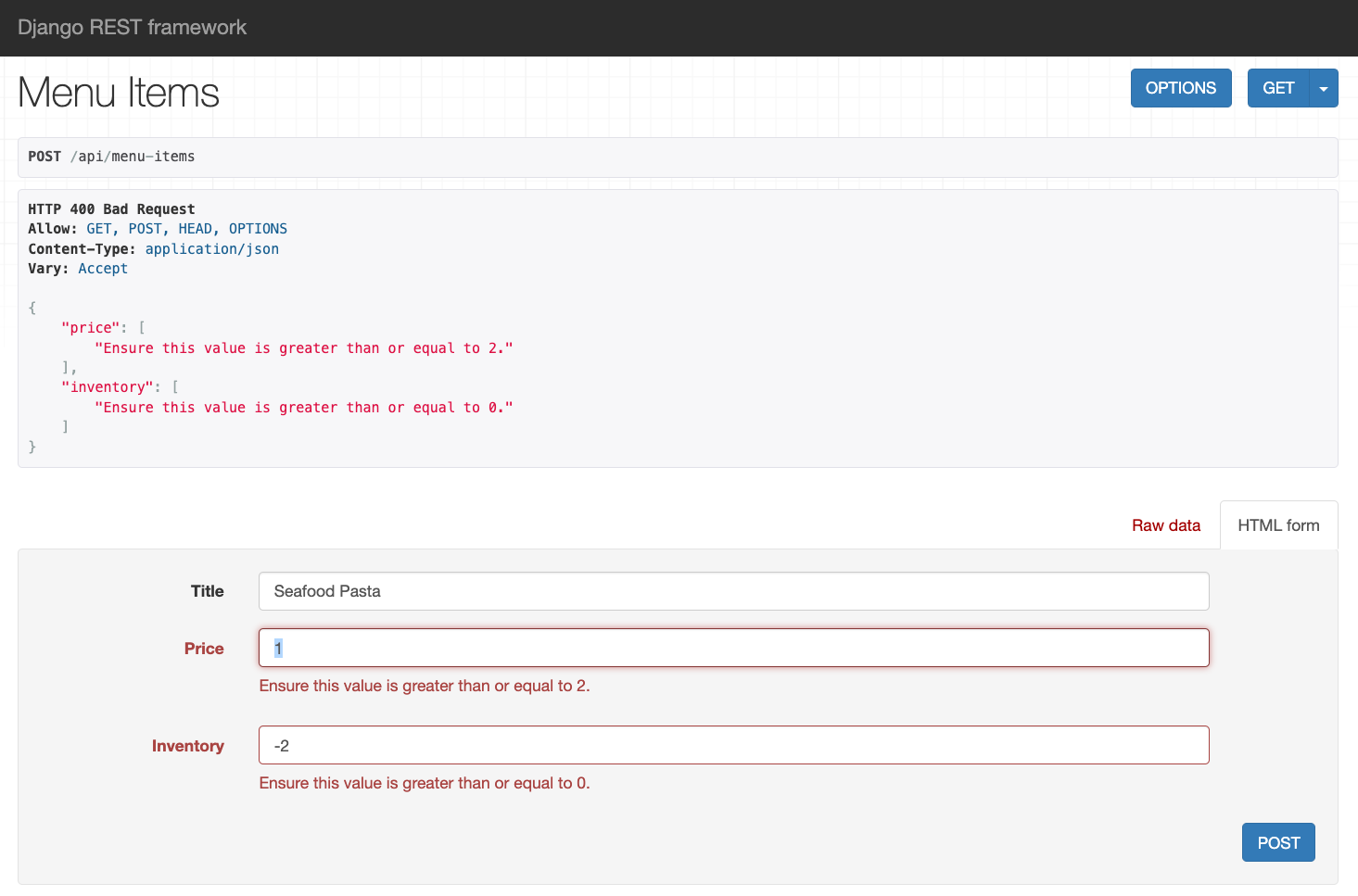Click the Accept link in the Vary header
This screenshot has width=1358, height=896.
click(x=103, y=268)
